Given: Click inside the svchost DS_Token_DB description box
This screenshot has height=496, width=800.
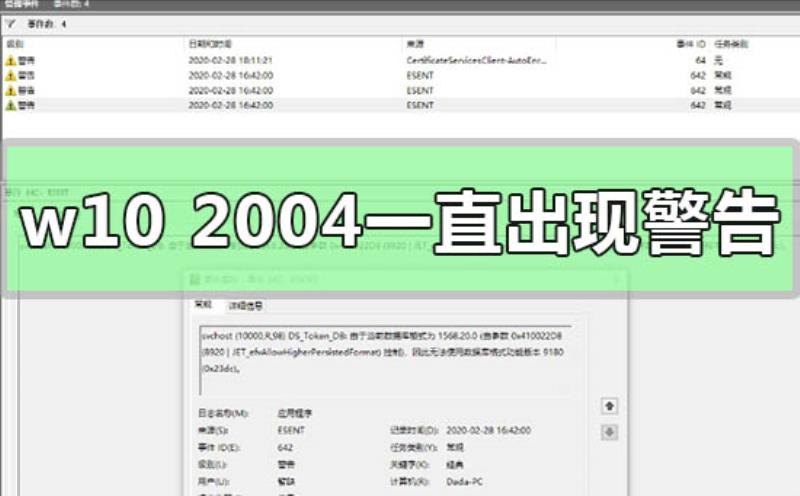Looking at the screenshot, I should (385, 360).
